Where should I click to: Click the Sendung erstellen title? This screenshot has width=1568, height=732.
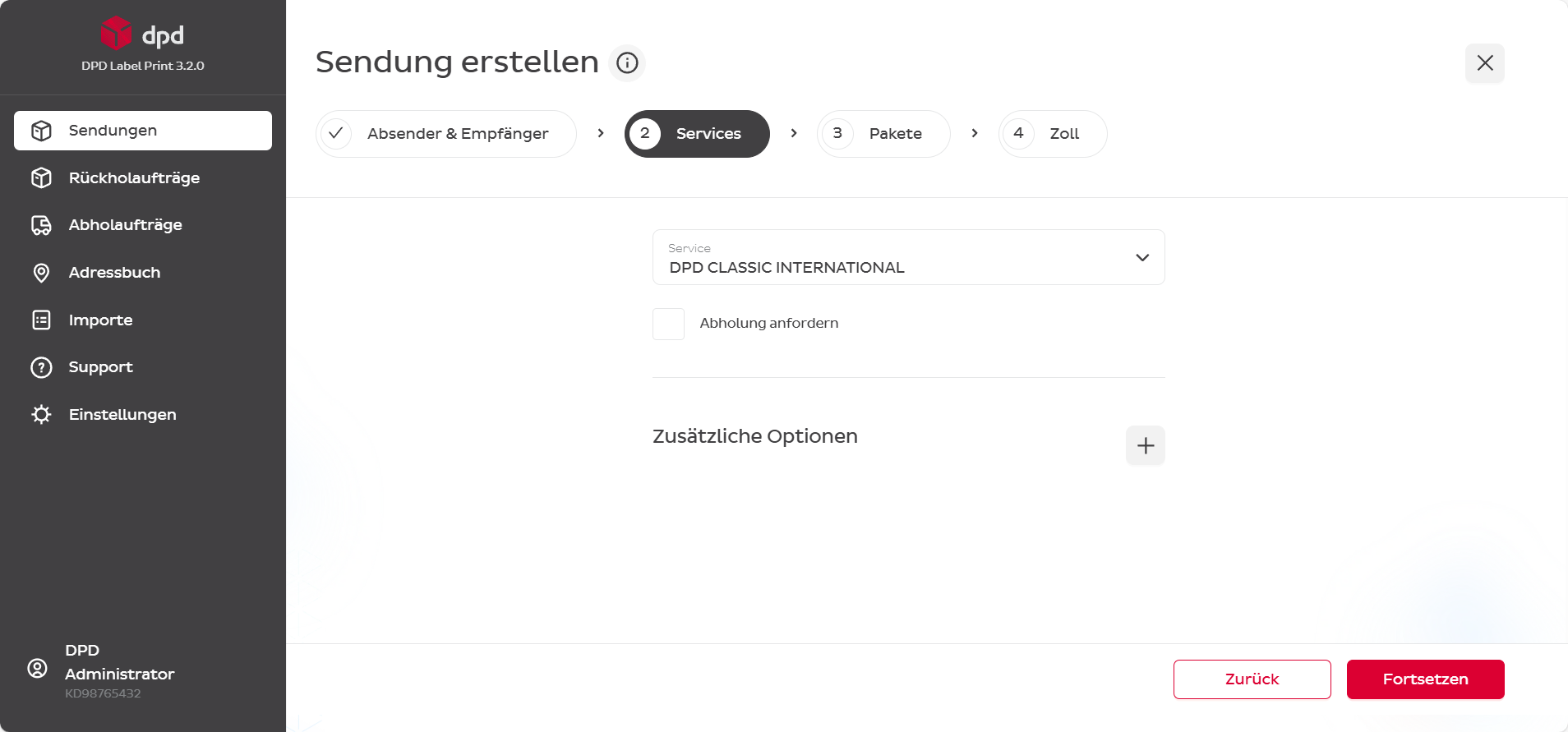click(457, 62)
